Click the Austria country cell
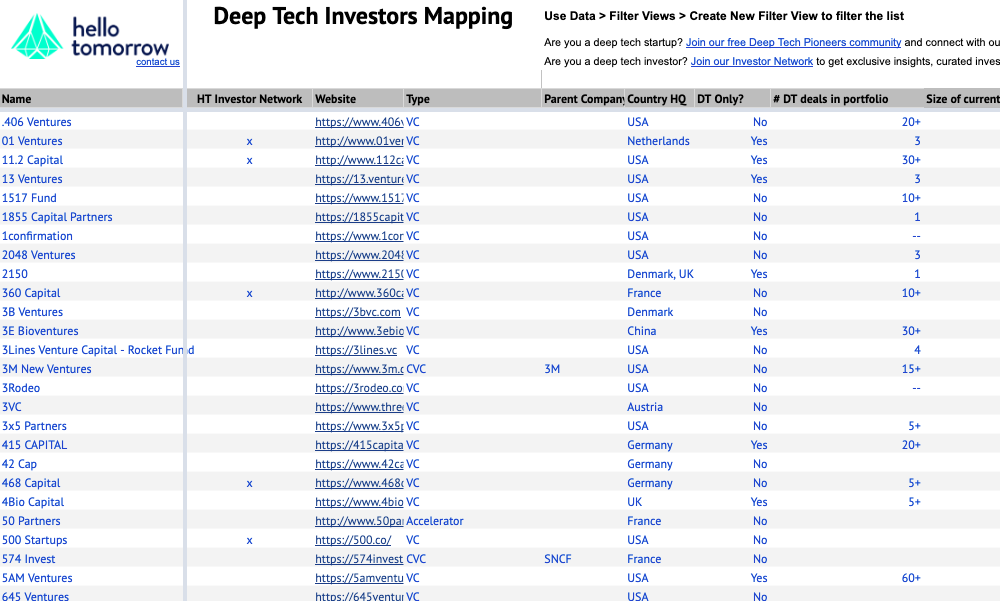Viewport: 1000px width, 601px height. [x=645, y=407]
